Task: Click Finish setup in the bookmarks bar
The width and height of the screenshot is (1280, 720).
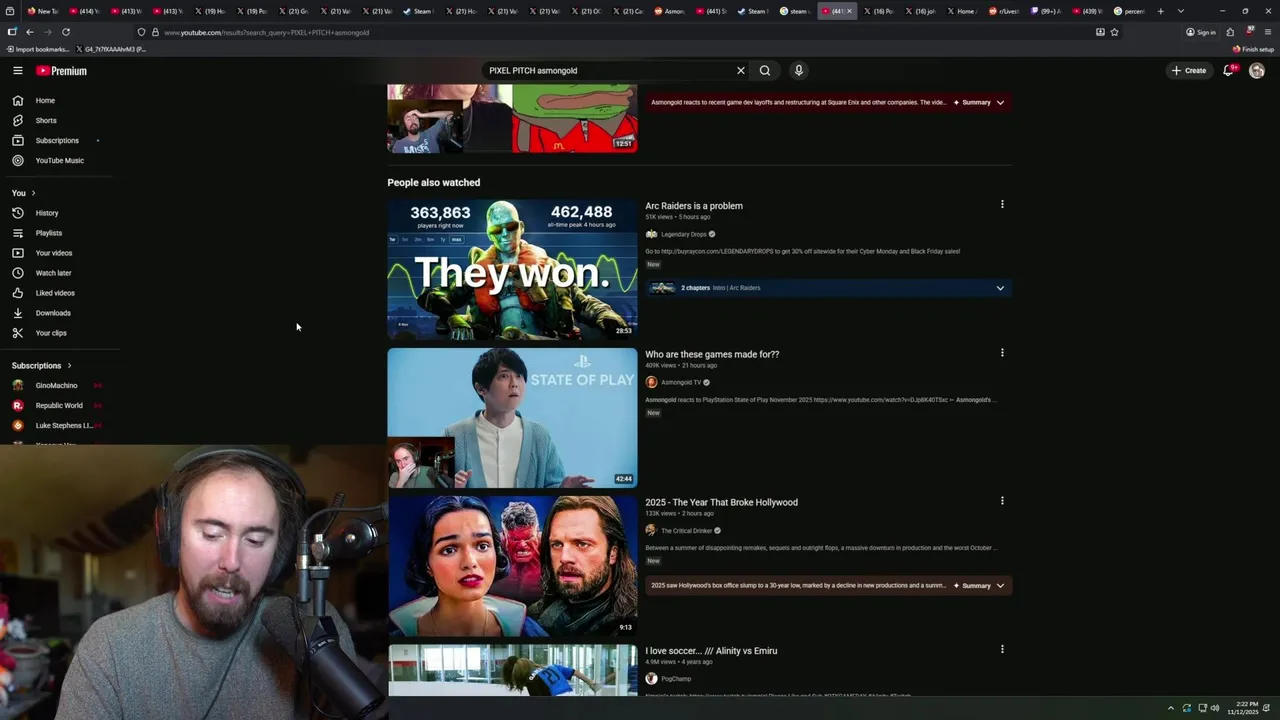Action: tap(1254, 49)
